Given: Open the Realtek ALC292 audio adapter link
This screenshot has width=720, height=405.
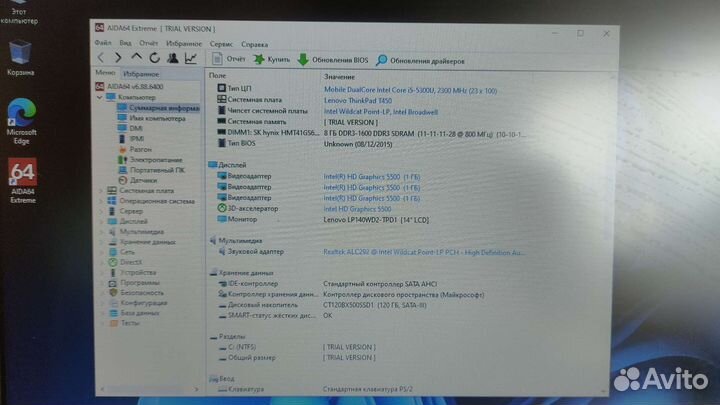Looking at the screenshot, I should coord(424,252).
